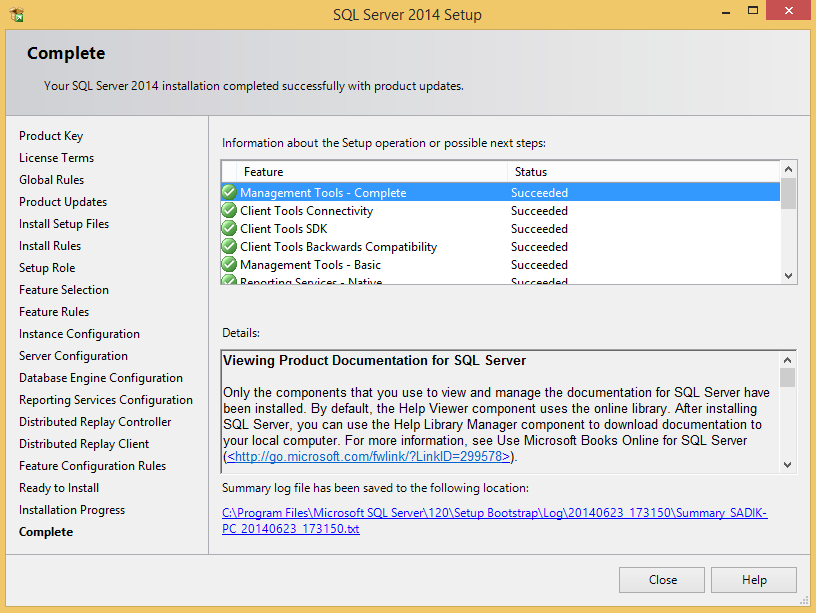This screenshot has height=613, width=816.
Task: Click the Global Rules step
Action: pos(52,180)
